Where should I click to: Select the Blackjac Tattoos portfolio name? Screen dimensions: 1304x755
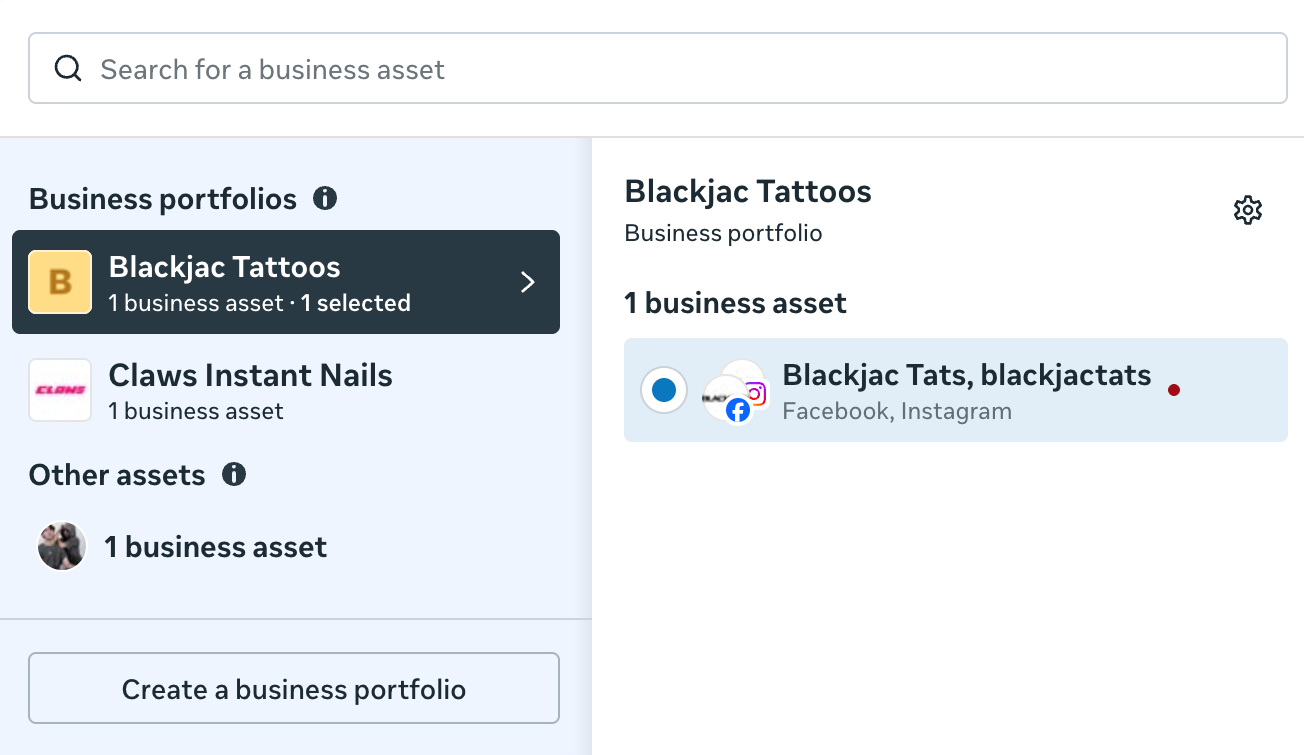[x=224, y=267]
